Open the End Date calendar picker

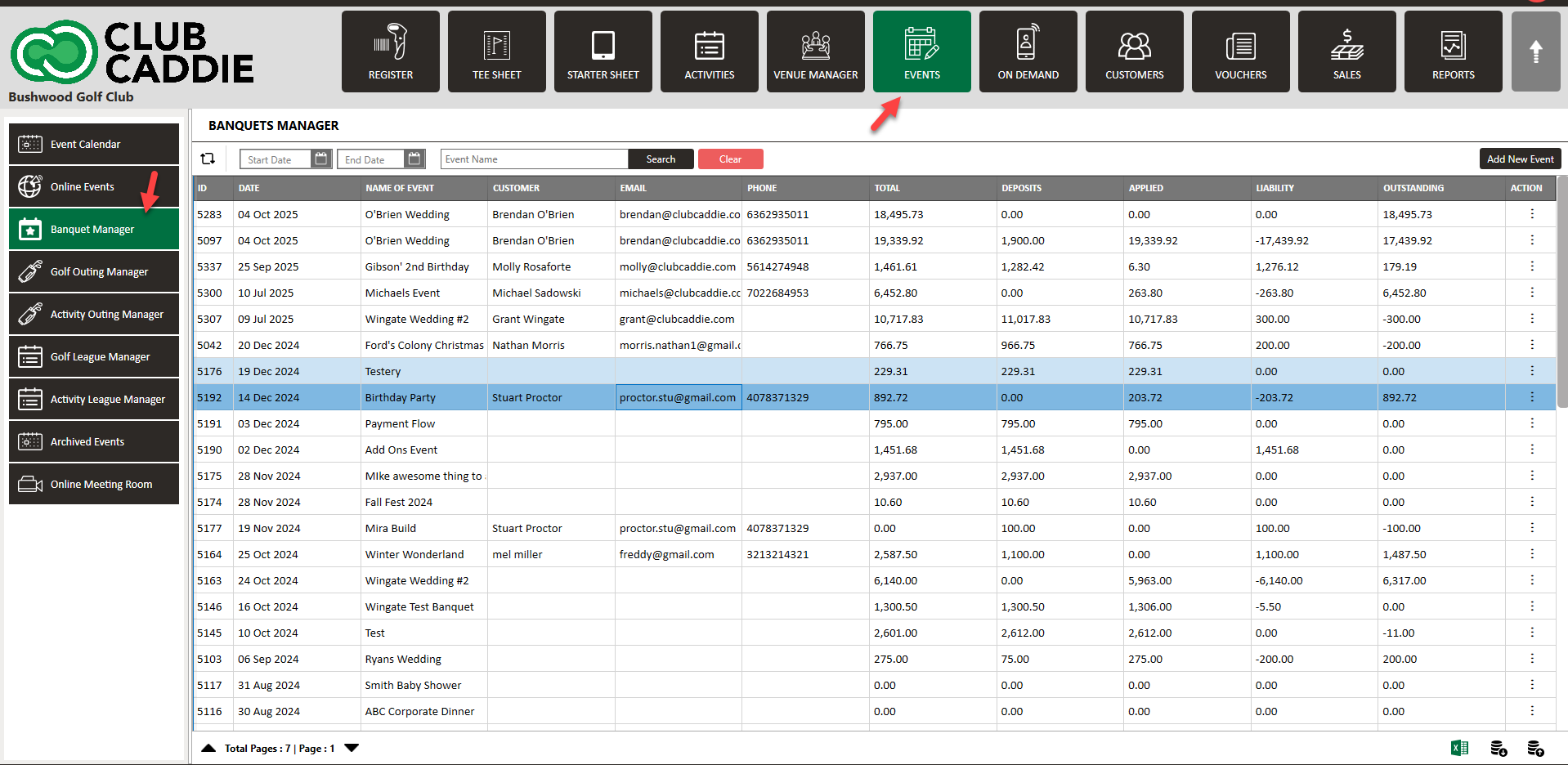(x=414, y=159)
